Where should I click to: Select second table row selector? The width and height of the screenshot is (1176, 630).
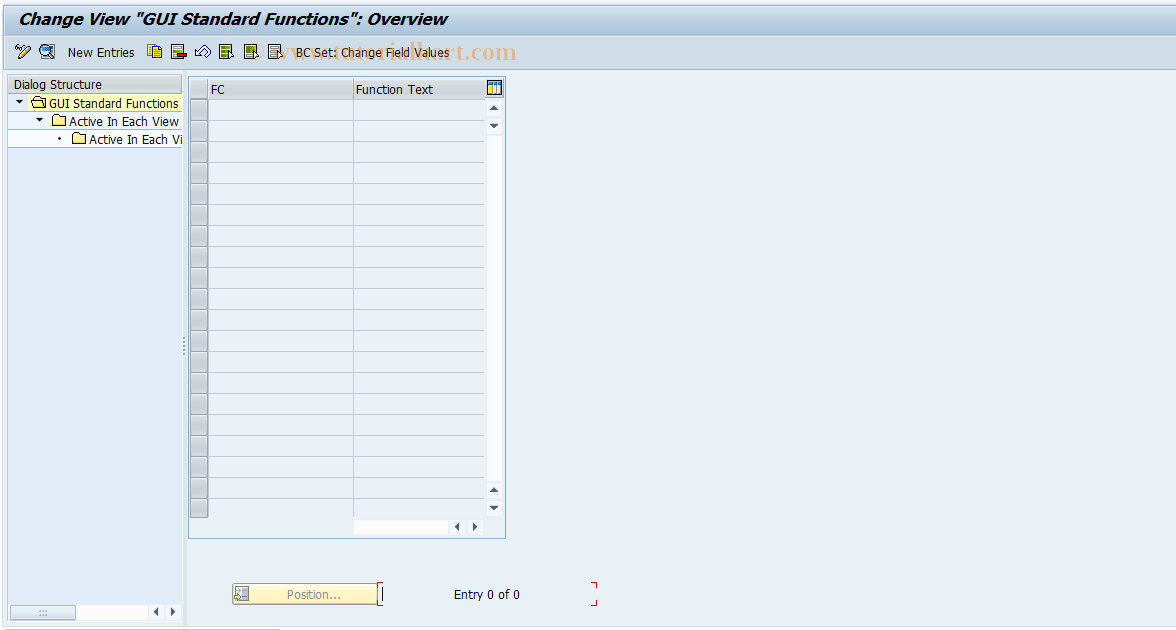(199, 131)
